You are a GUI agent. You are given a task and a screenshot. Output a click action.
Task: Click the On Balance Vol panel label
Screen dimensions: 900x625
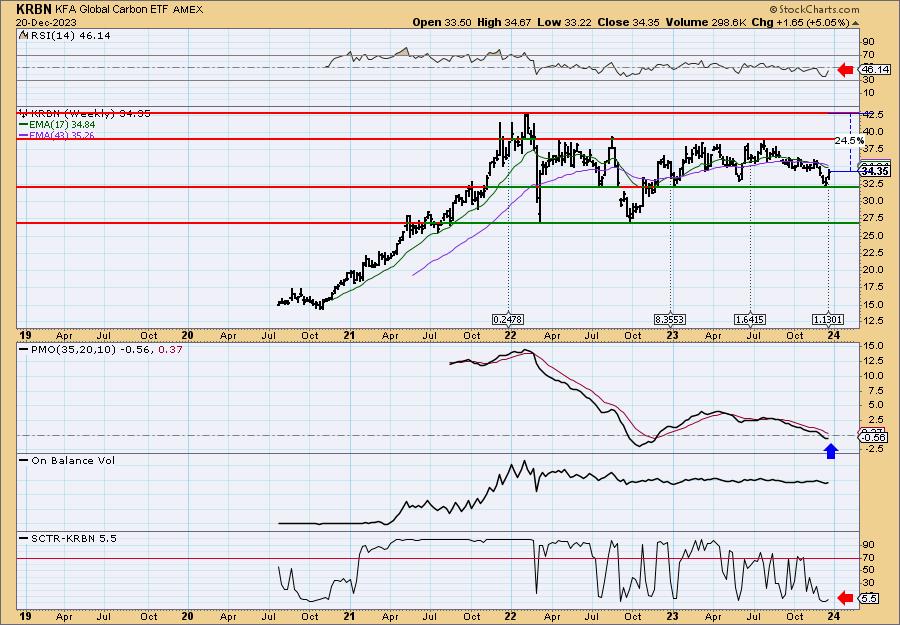tap(67, 460)
